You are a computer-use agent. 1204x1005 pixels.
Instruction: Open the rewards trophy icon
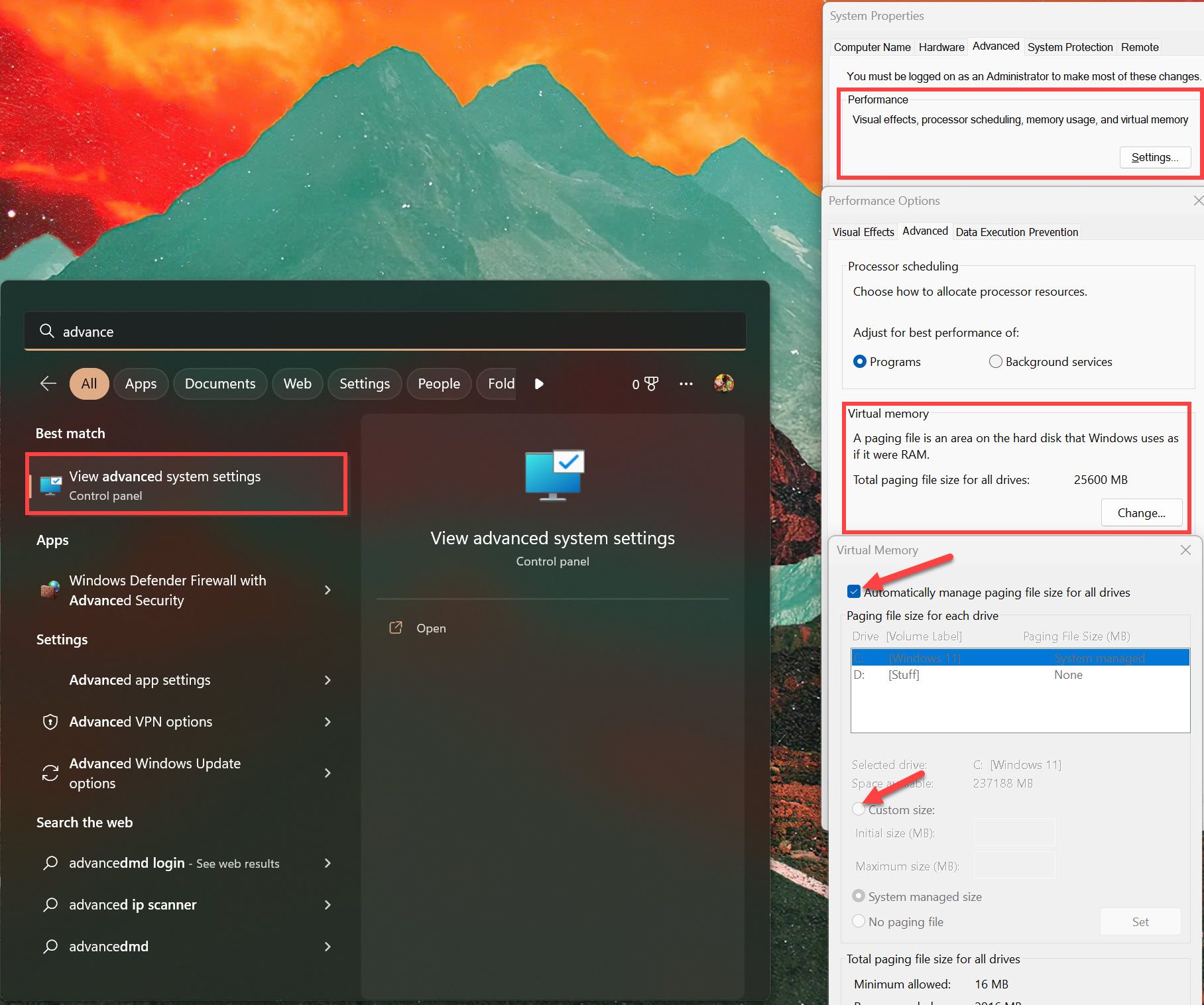point(652,384)
